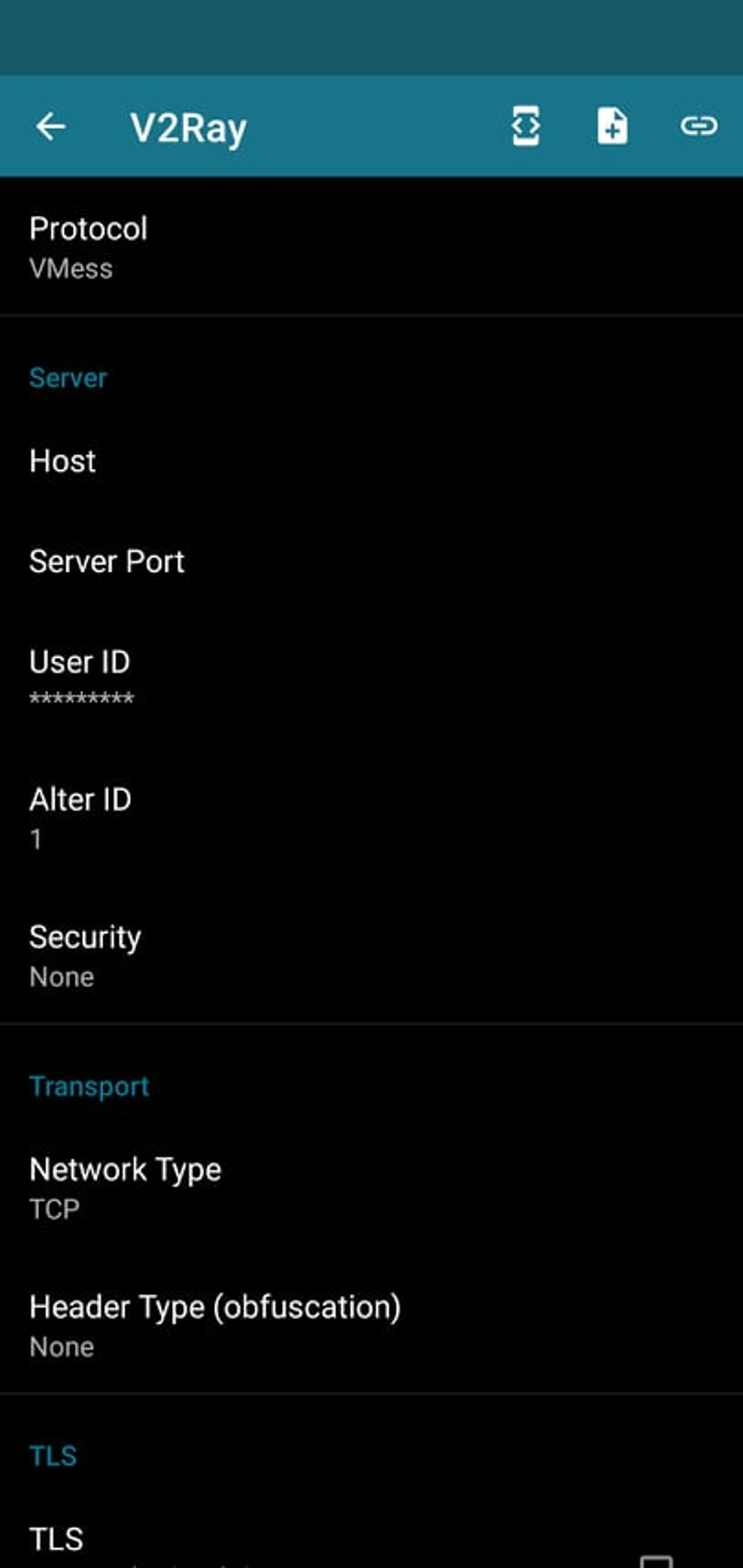This screenshot has width=743, height=1568.
Task: Tap the TCP network type value
Action: [x=55, y=1210]
